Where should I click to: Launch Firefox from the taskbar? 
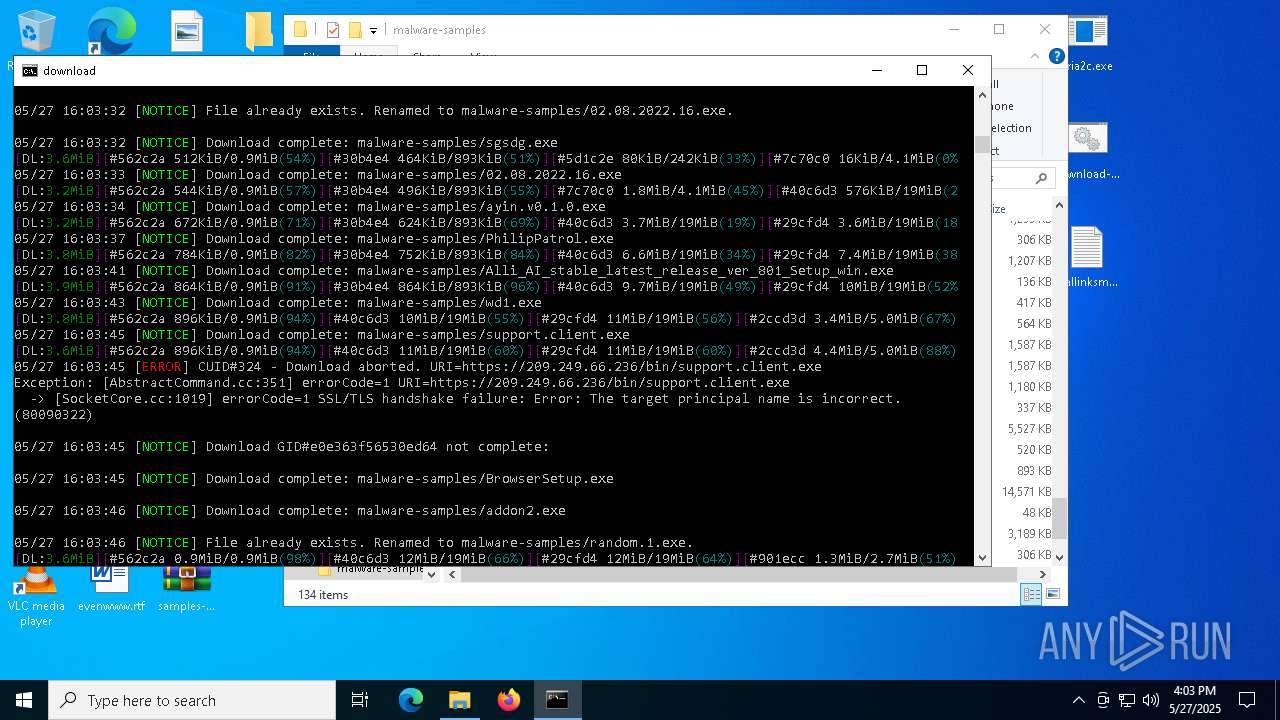(509, 700)
